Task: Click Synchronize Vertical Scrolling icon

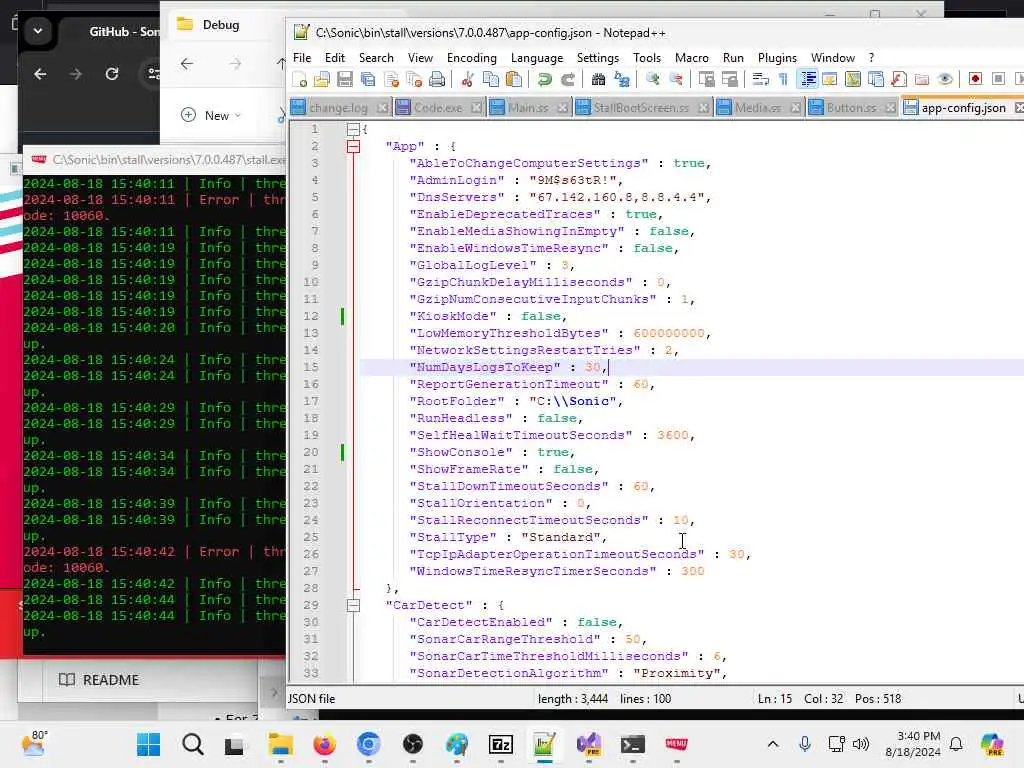Action: [707, 80]
